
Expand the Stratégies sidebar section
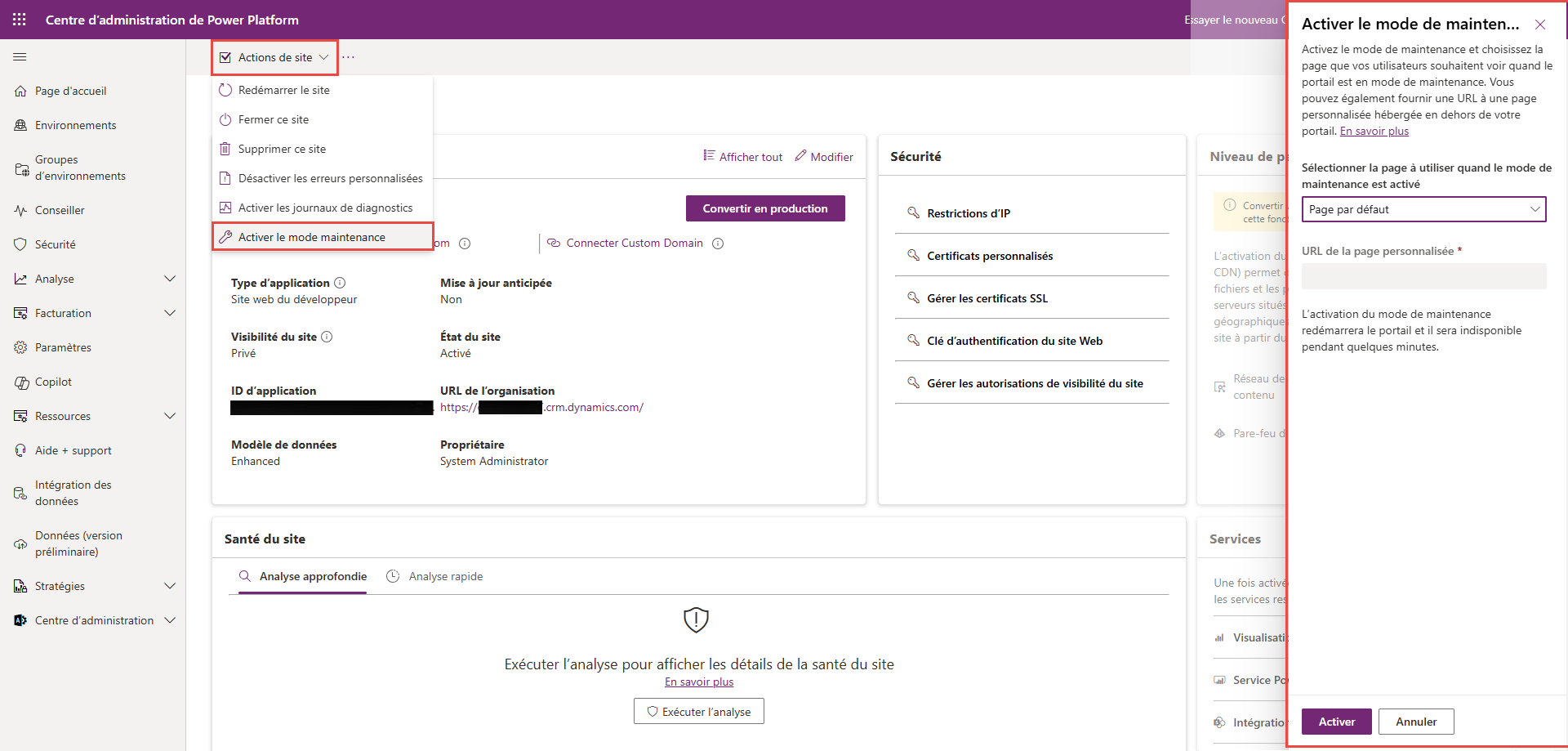tap(60, 586)
